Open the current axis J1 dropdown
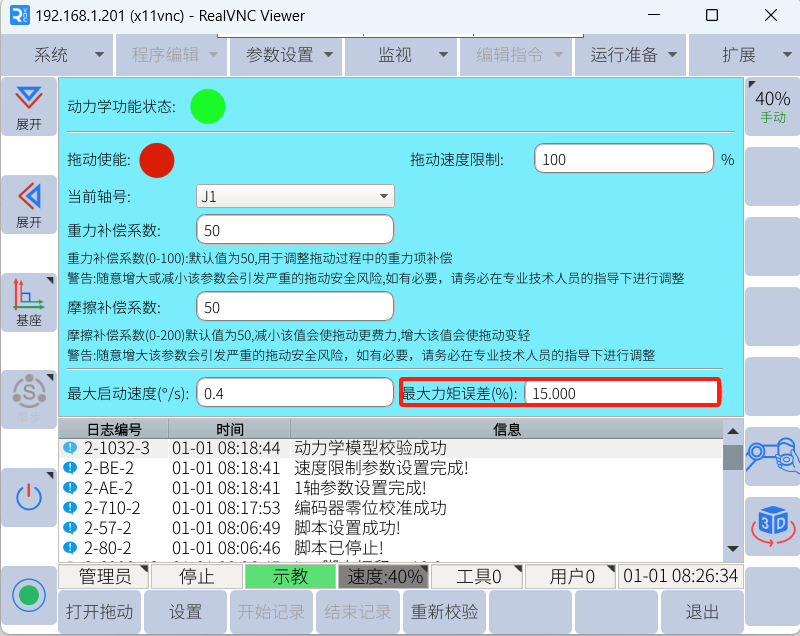The width and height of the screenshot is (800, 636). coord(295,197)
